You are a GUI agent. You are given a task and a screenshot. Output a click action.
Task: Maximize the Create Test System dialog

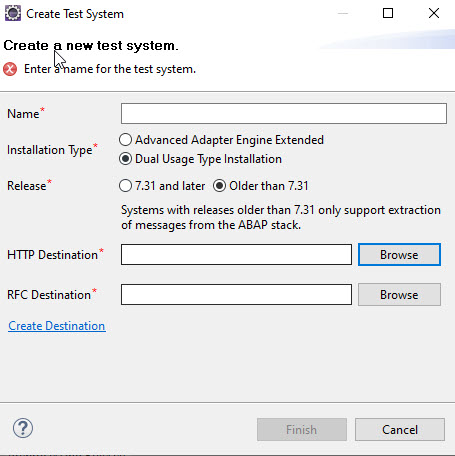388,13
